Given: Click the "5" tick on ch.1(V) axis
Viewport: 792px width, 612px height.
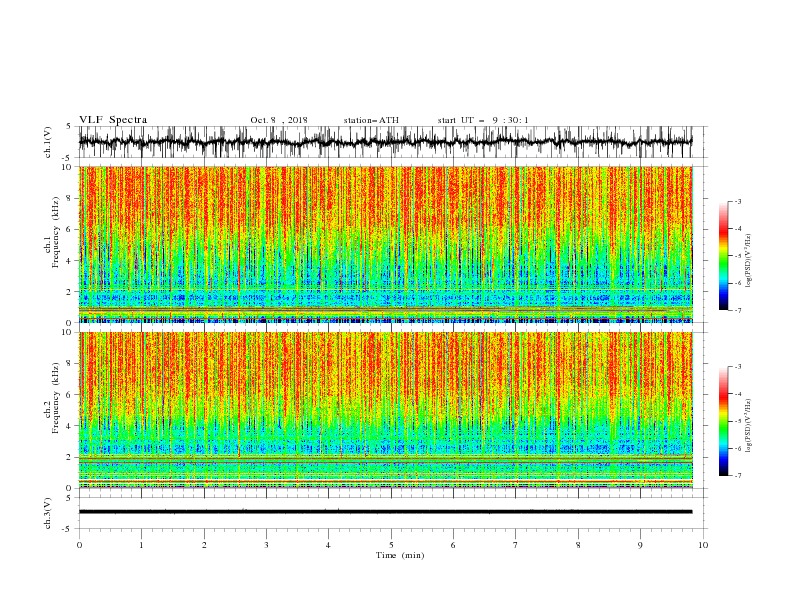Looking at the screenshot, I should pos(68,127).
